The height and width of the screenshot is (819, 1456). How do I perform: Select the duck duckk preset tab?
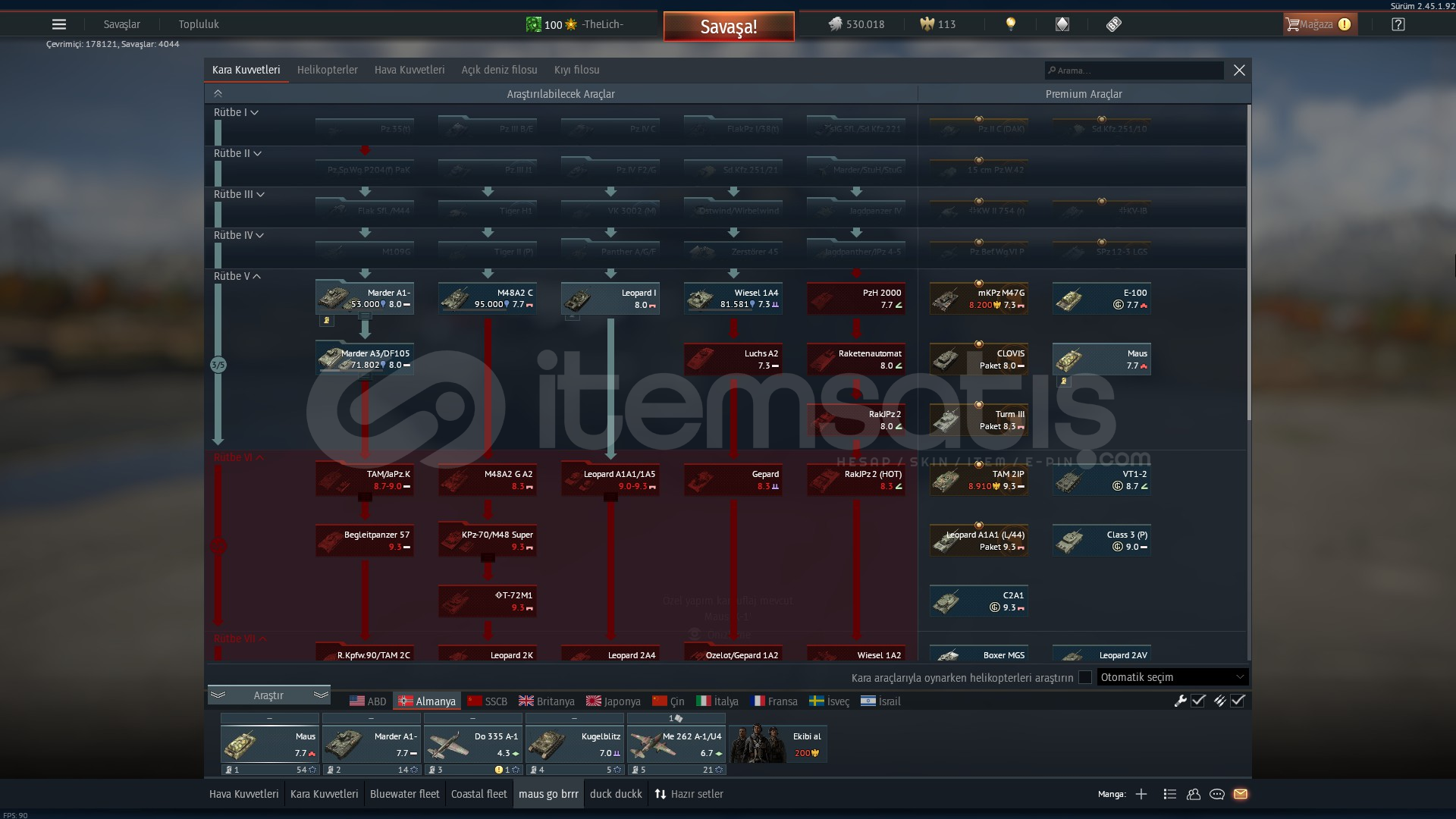pos(616,794)
